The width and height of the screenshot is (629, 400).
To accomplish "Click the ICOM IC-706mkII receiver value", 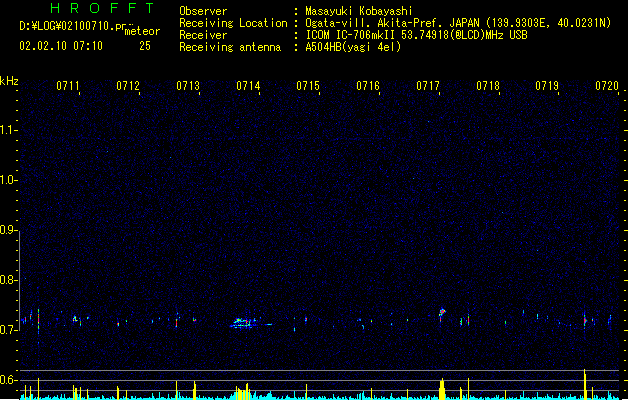I will pos(416,35).
